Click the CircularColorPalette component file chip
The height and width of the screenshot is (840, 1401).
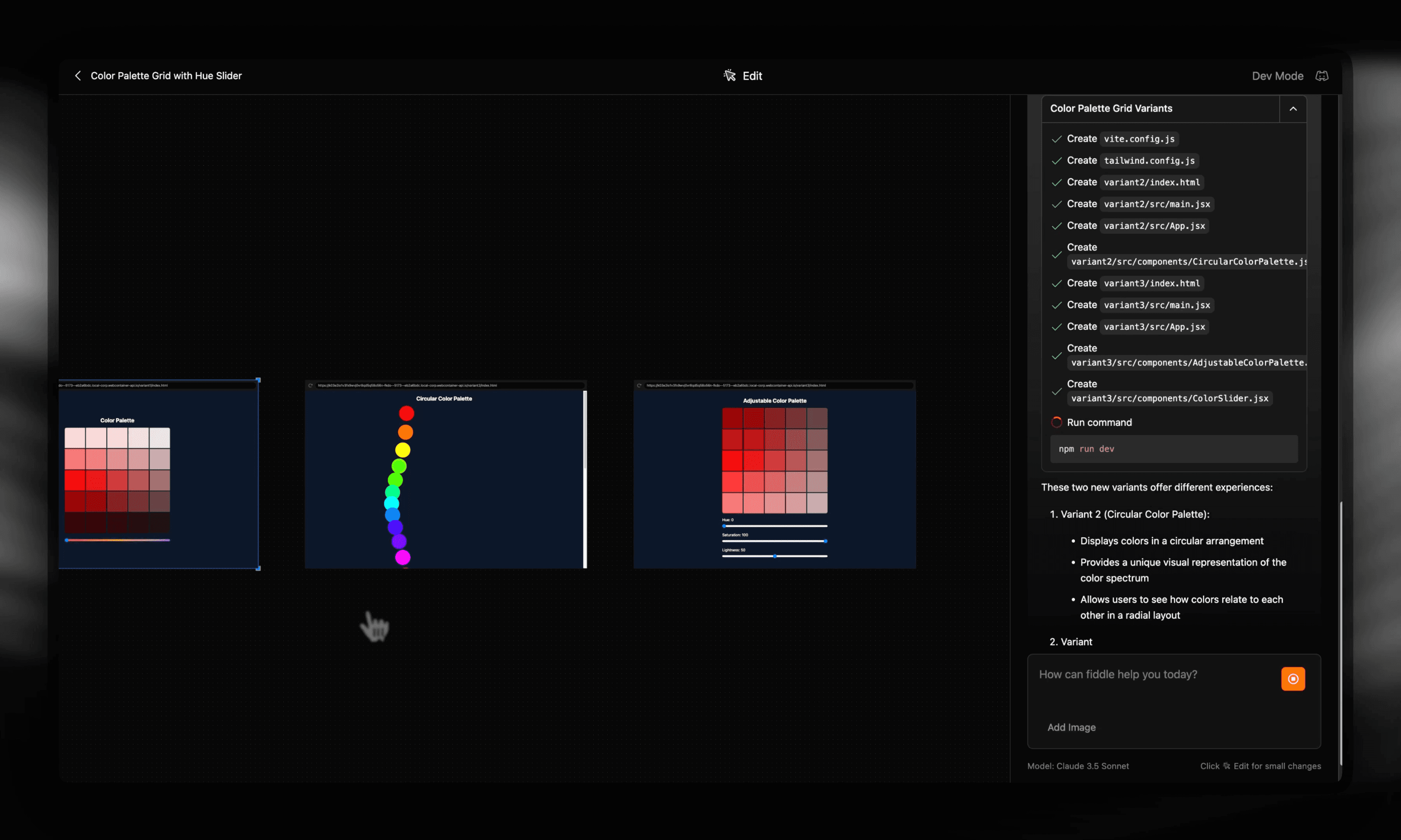(x=1187, y=262)
